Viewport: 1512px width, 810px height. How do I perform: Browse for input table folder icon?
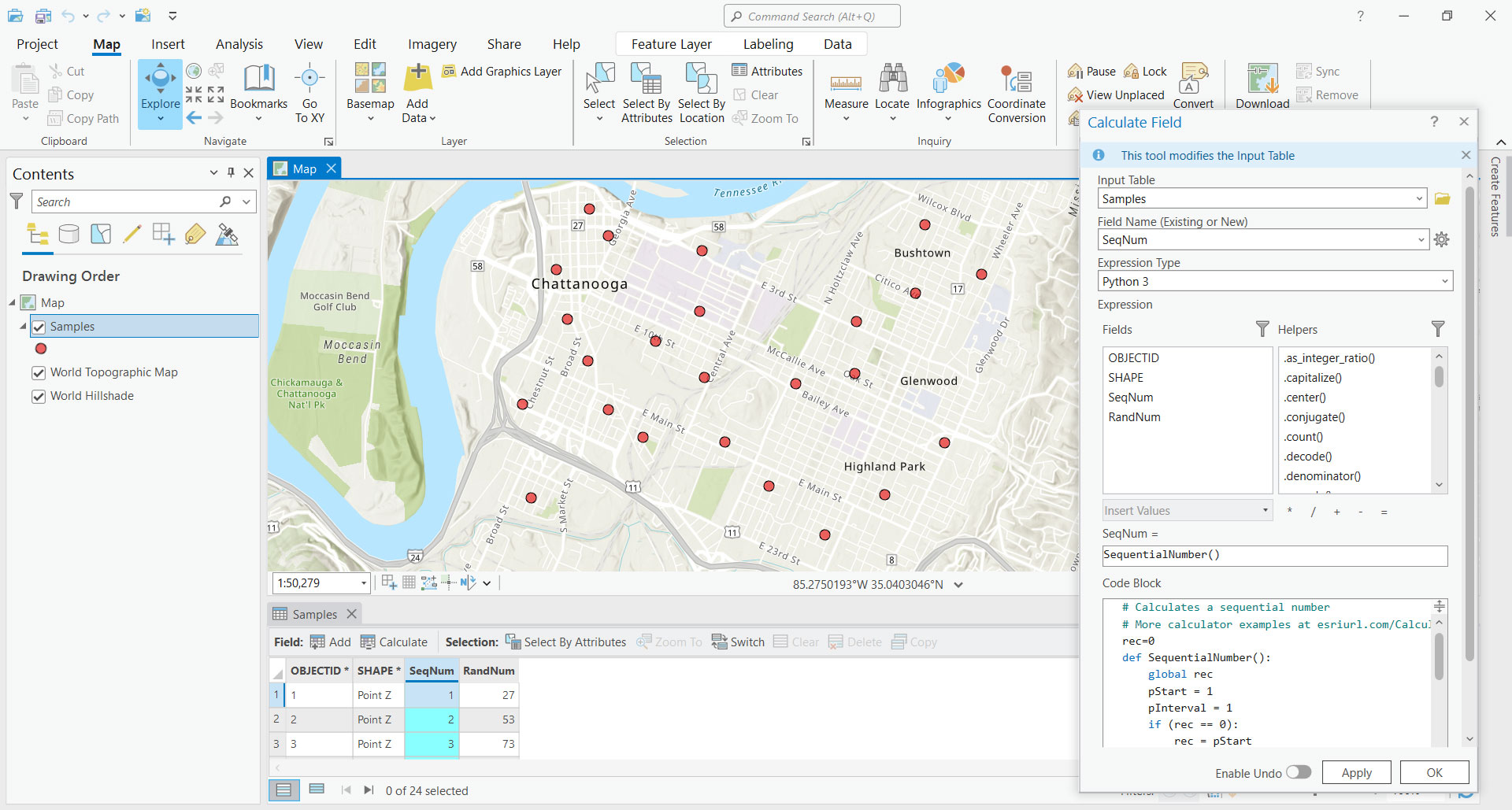coord(1442,199)
